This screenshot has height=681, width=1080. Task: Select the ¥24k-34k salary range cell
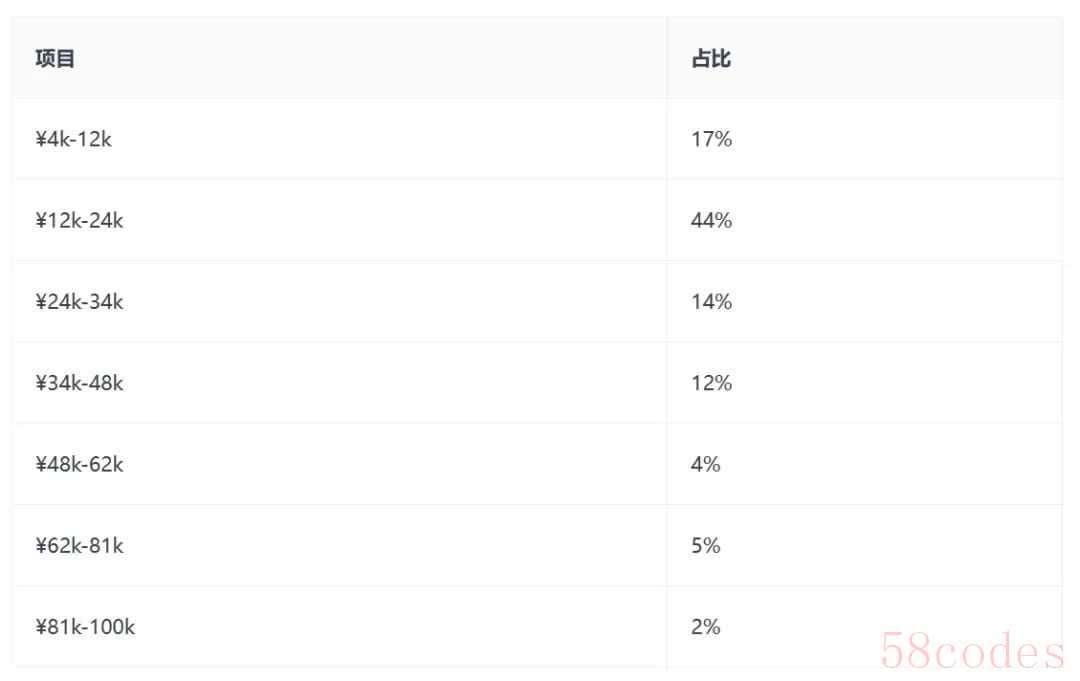coord(80,302)
